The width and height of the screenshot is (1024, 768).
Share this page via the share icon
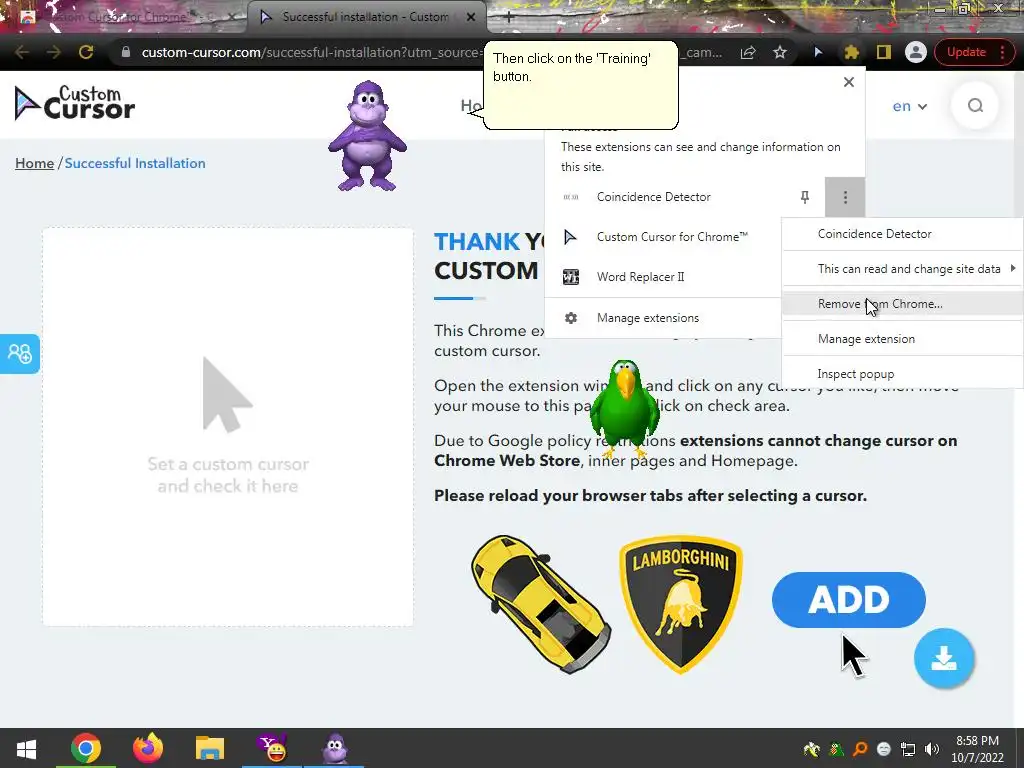(748, 52)
